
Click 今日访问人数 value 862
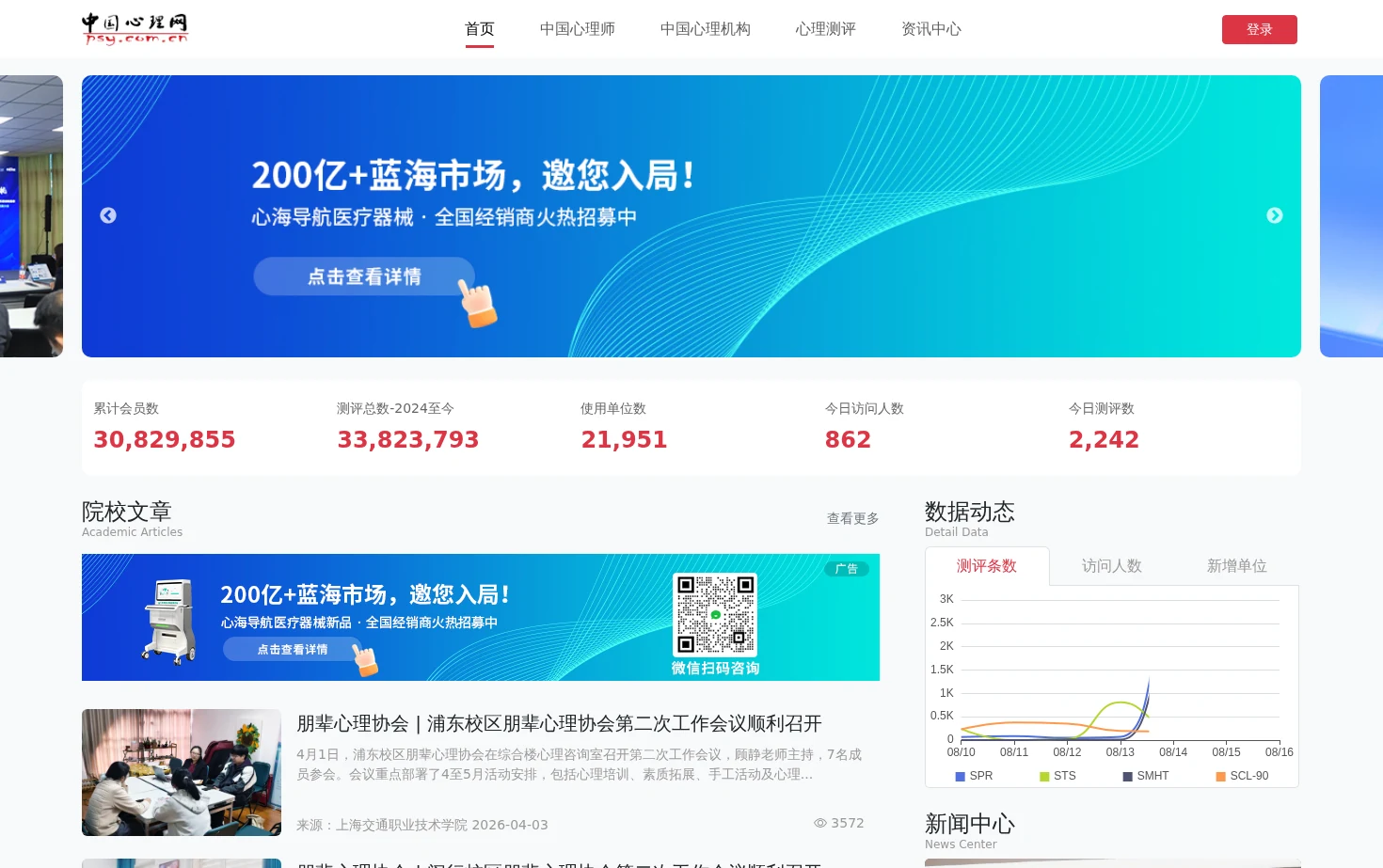(x=848, y=439)
